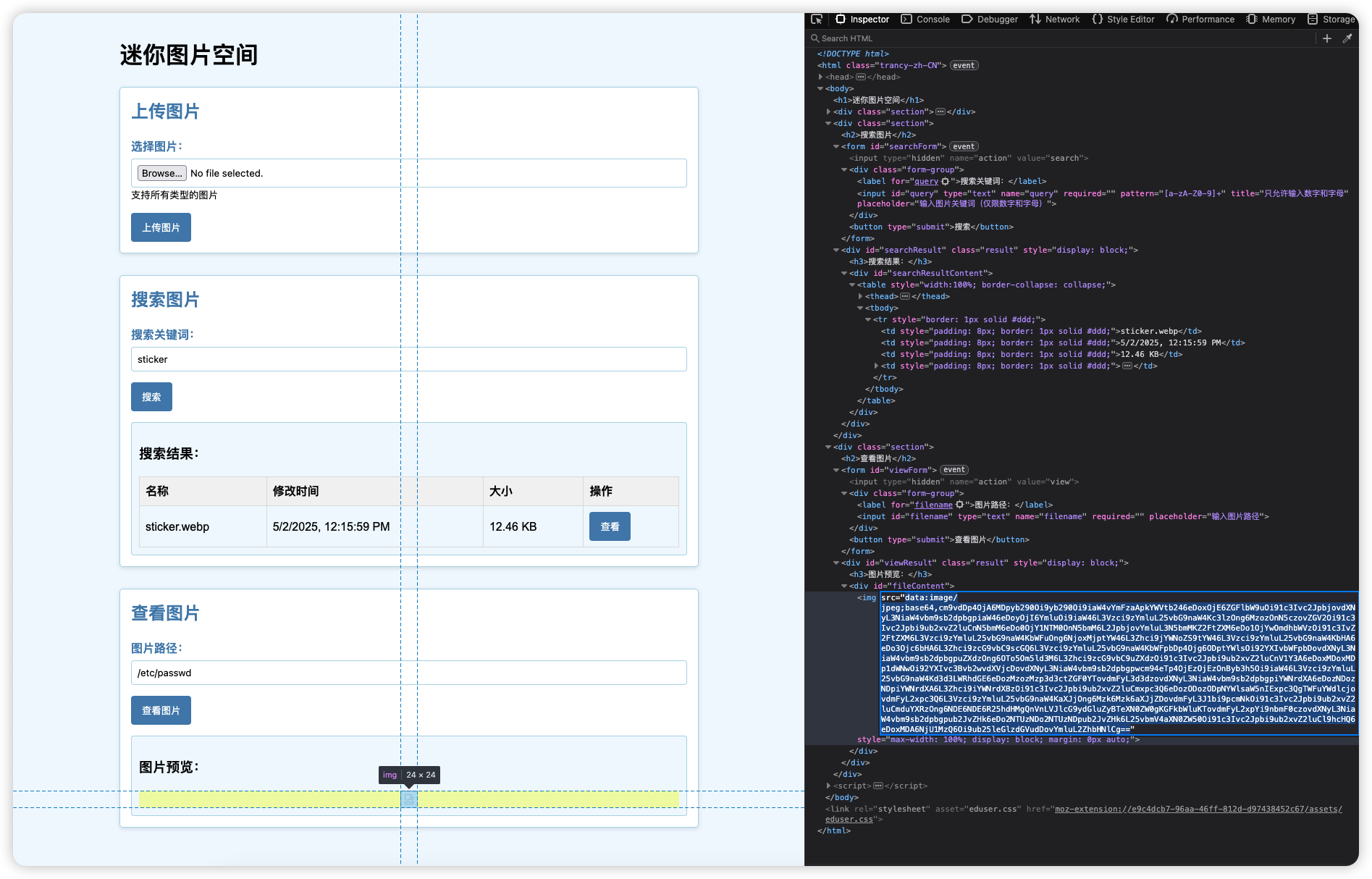Collapse the fileContent div node
This screenshot has width=1372, height=879.
(x=844, y=586)
